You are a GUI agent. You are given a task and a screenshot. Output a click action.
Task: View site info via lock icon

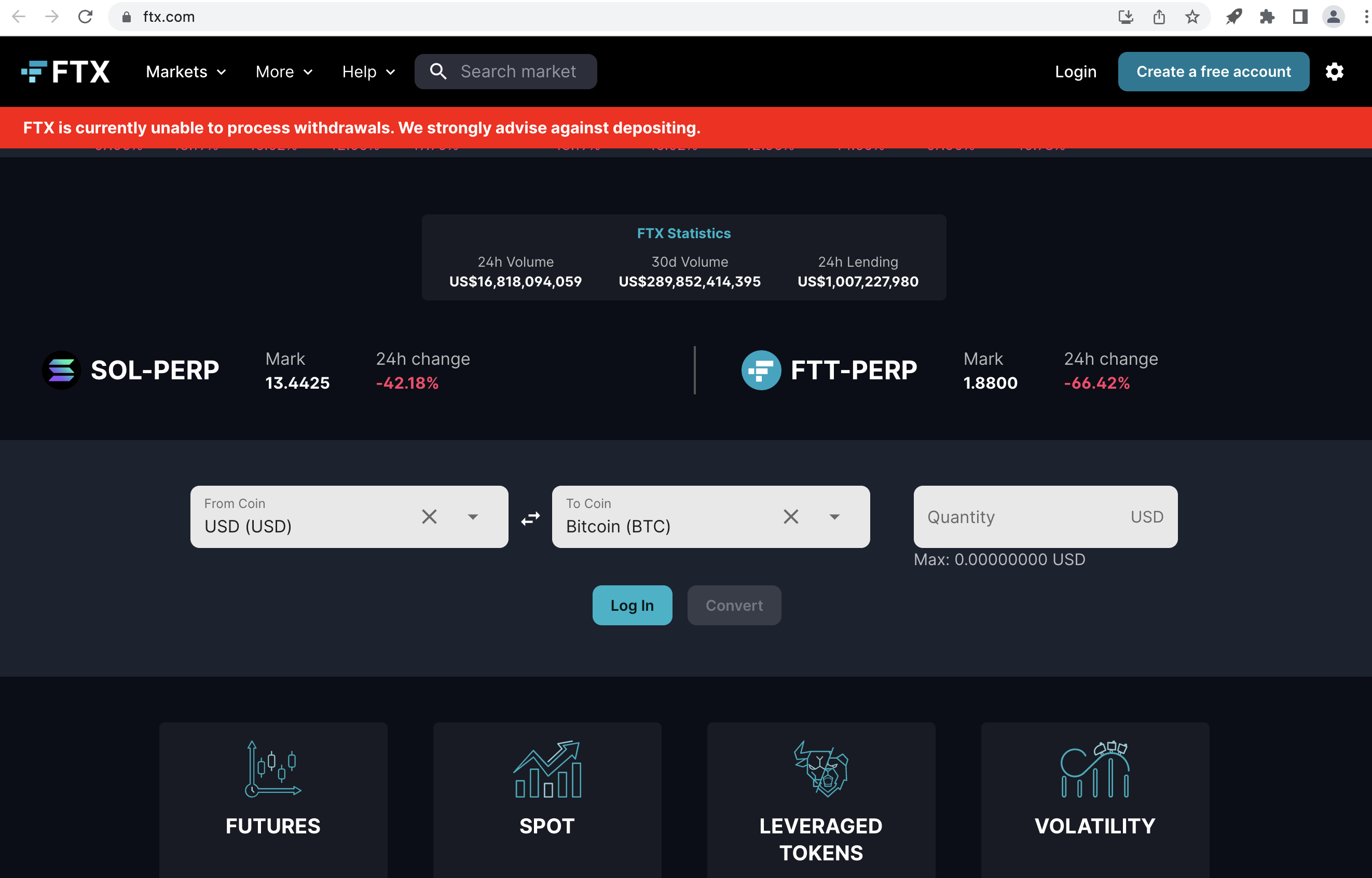(x=127, y=17)
